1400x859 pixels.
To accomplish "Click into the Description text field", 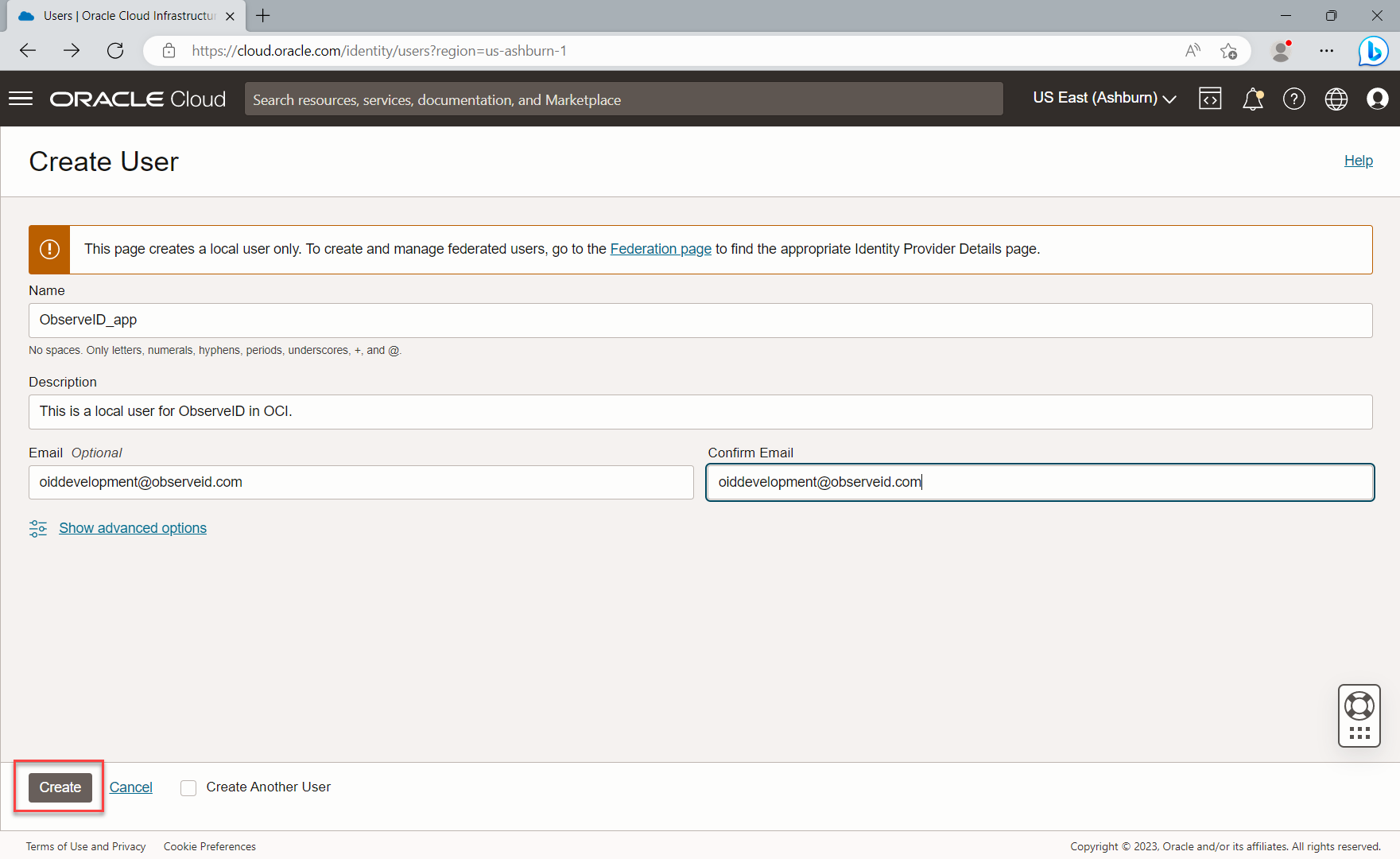I will pyautogui.click(x=700, y=412).
